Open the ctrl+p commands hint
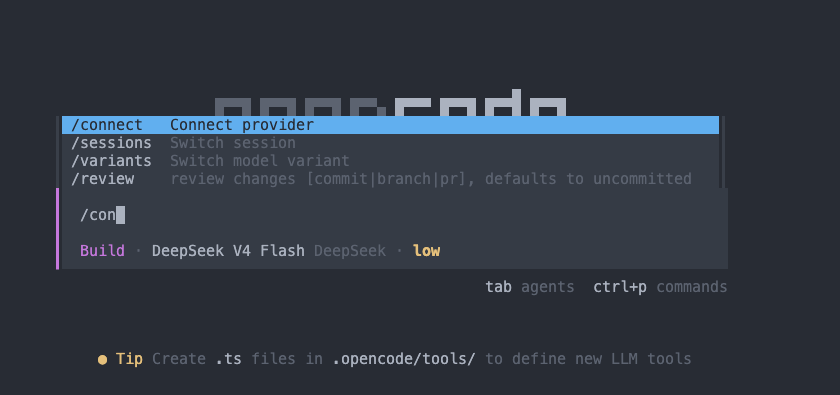 [x=660, y=287]
